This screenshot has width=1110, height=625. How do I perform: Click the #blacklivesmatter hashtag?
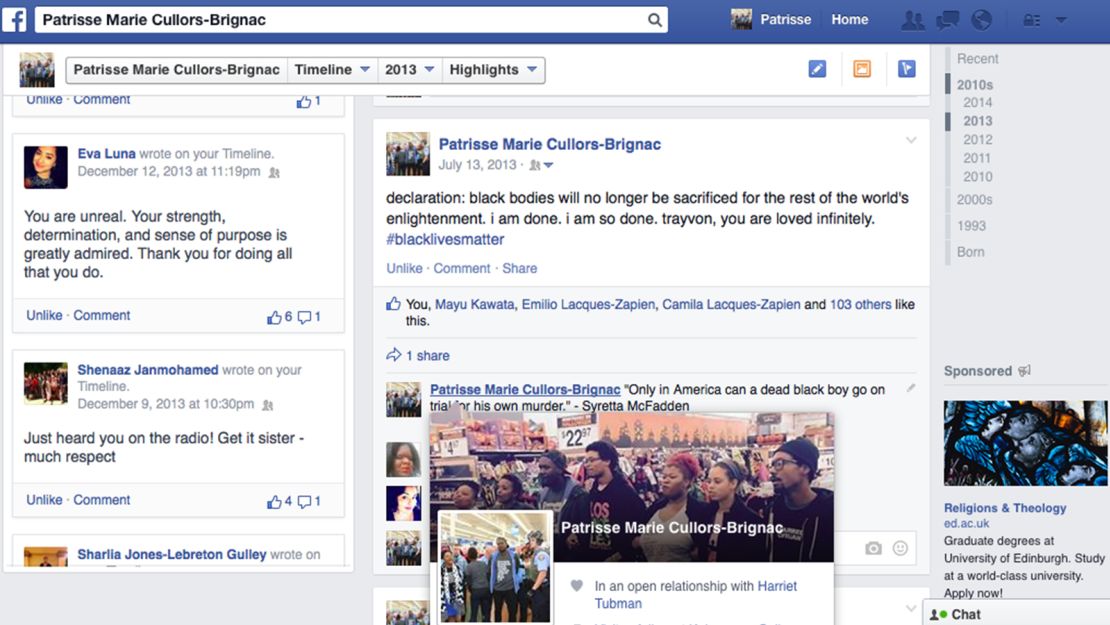[x=445, y=239]
